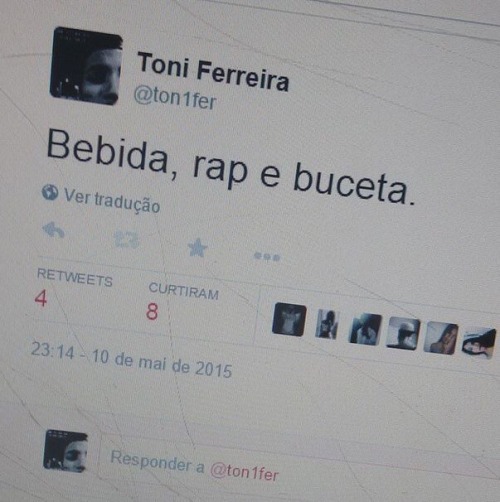Viewport: 500px width, 502px height.
Task: Retweet this tweet using the retweet icon
Action: click(126, 239)
